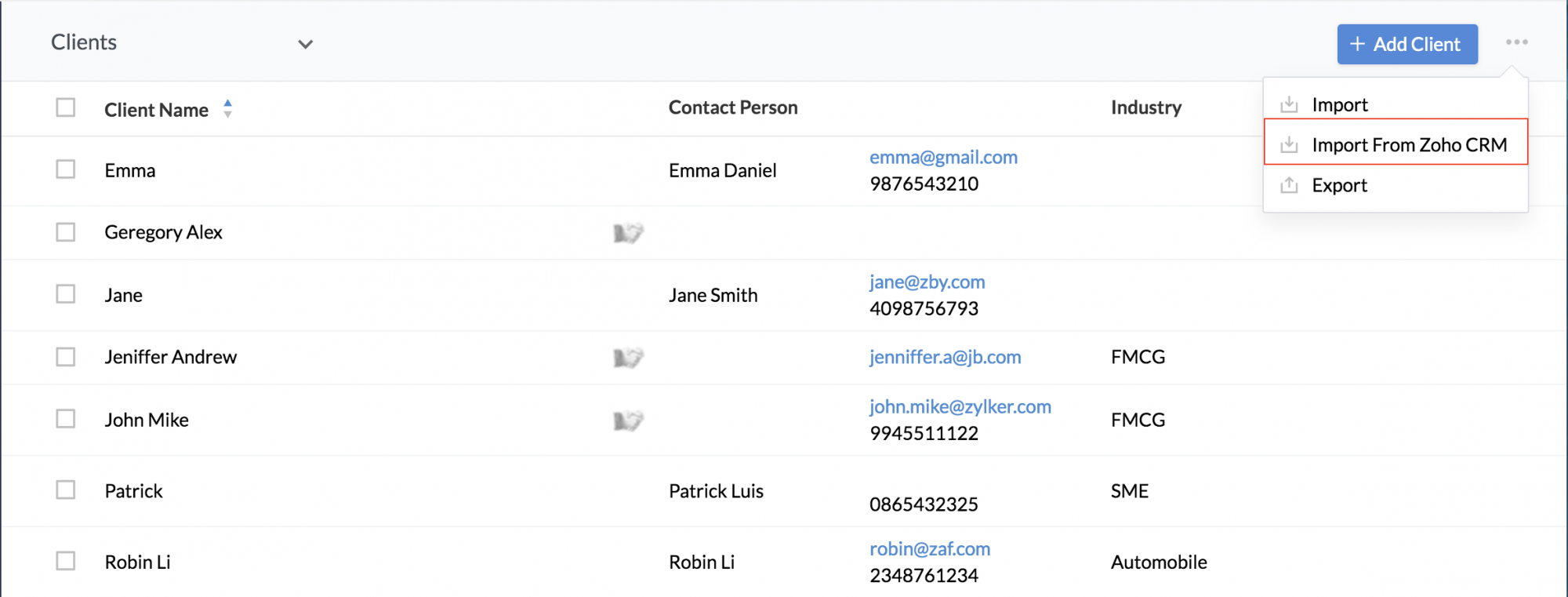Tick the checkbox for Patrick row
This screenshot has height=597, width=1568.
66,490
